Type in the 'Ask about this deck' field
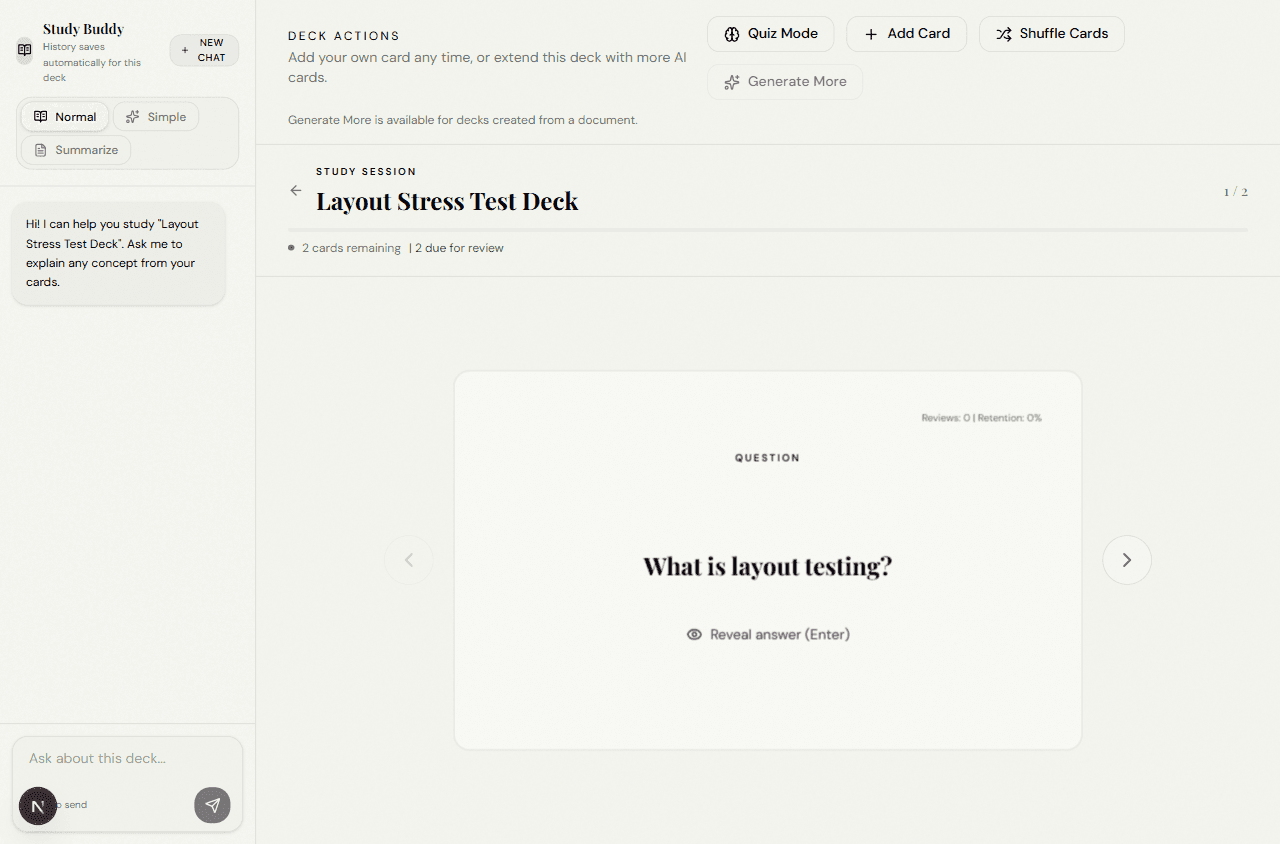Viewport: 1280px width, 844px height. (x=127, y=759)
